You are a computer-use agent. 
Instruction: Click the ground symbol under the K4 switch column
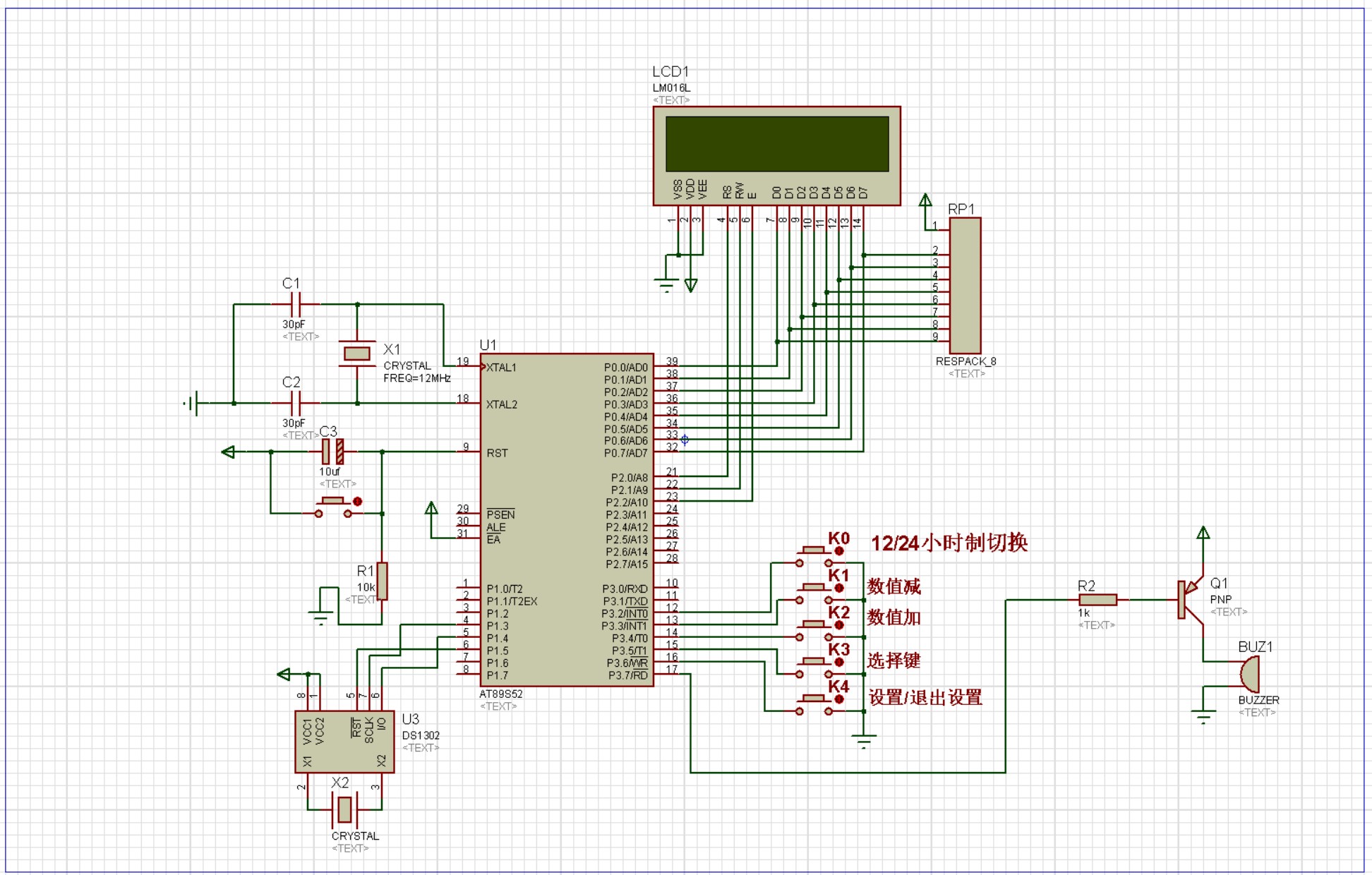click(864, 741)
